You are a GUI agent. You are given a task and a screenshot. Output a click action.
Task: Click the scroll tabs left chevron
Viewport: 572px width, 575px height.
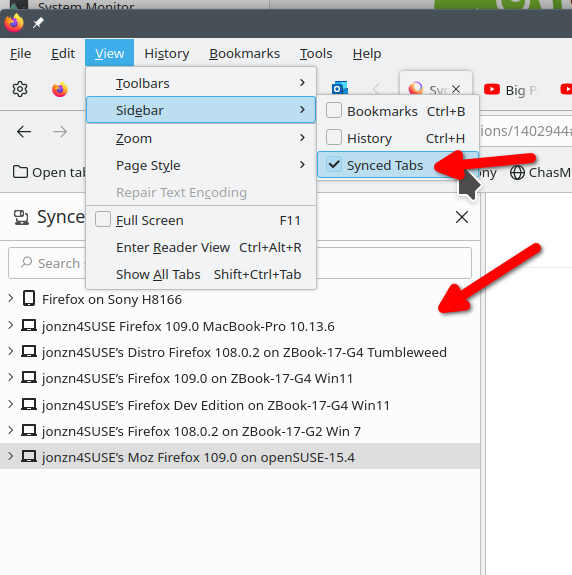pyautogui.click(x=376, y=89)
